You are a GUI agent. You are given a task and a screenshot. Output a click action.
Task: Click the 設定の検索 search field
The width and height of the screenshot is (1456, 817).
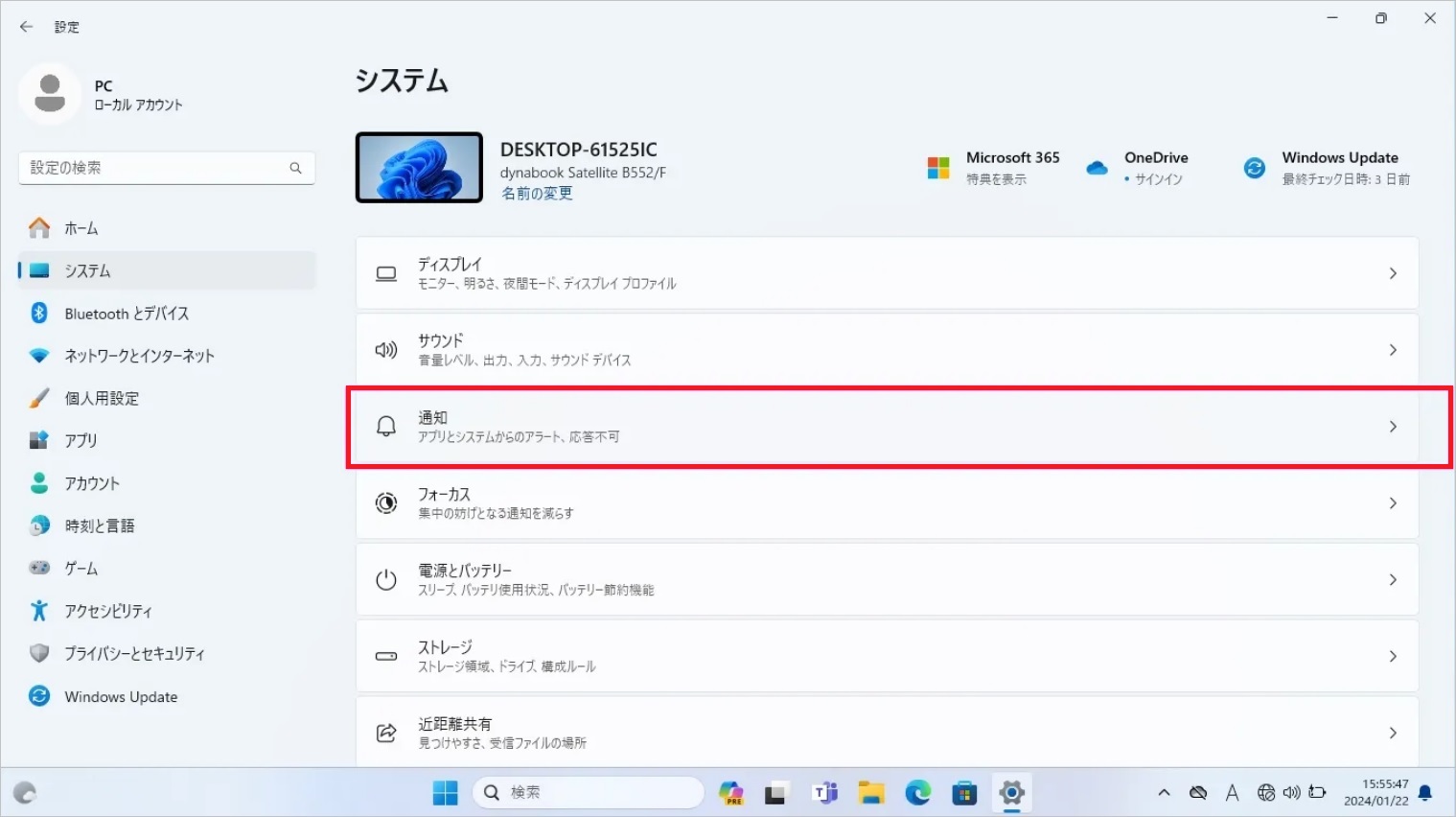click(167, 167)
